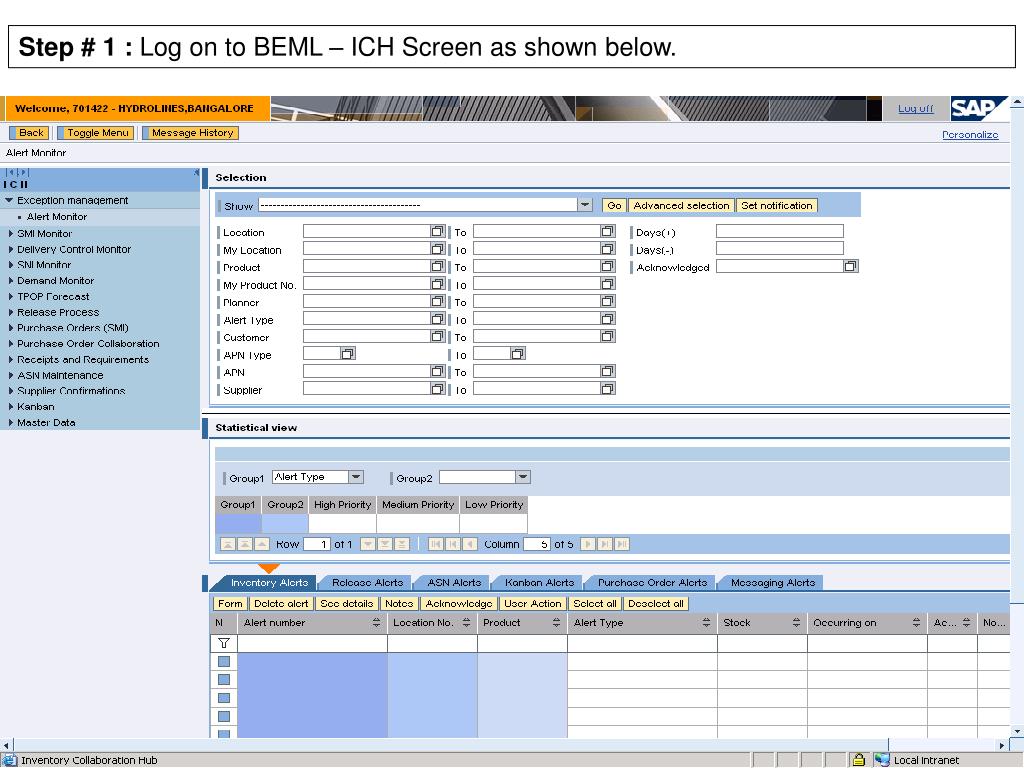Switch to Release Alerts tab

[368, 583]
